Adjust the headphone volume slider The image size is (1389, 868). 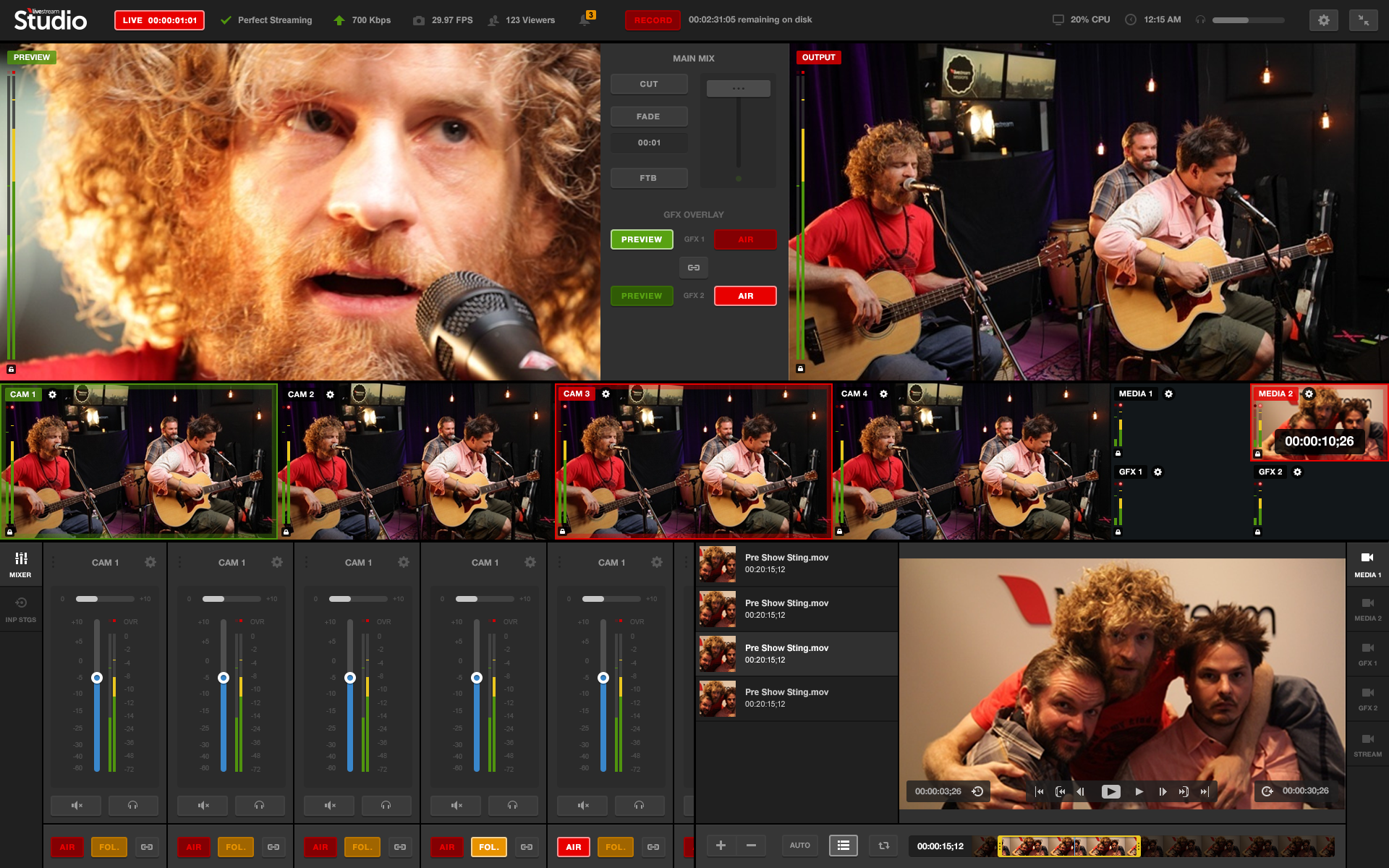1248,20
